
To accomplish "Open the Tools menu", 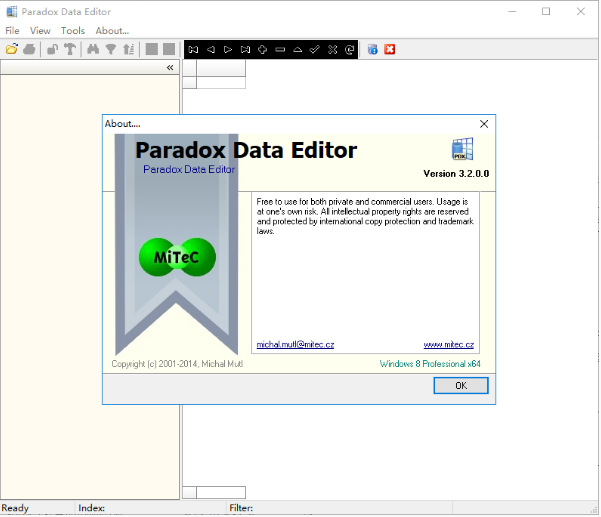I will point(73,31).
